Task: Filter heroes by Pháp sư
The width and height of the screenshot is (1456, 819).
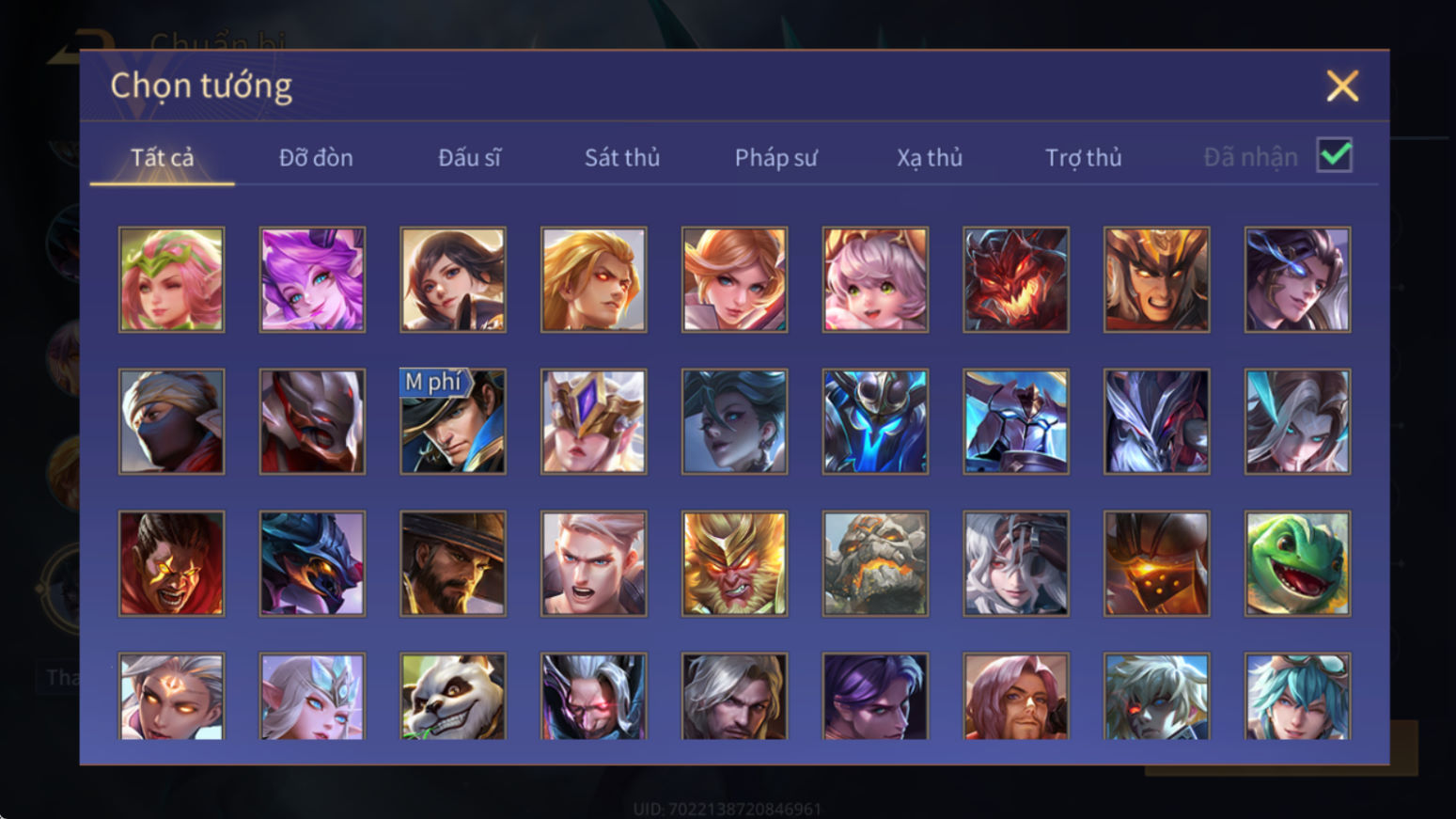Action: 775,158
